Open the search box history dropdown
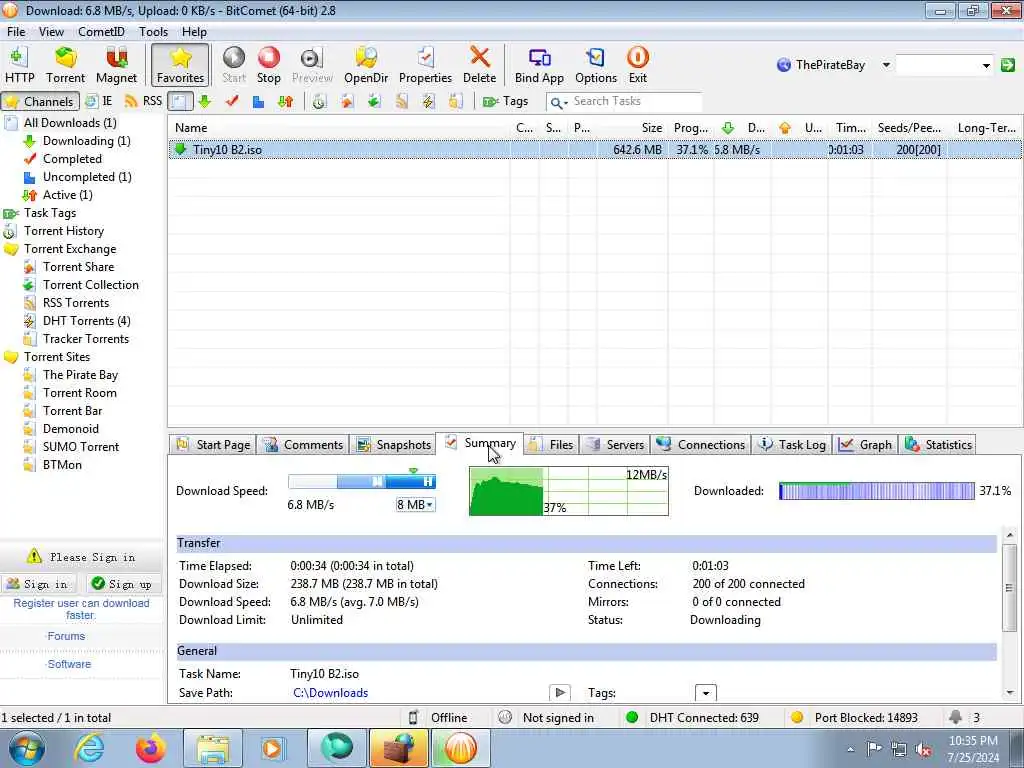The image size is (1024, 768). pos(986,65)
